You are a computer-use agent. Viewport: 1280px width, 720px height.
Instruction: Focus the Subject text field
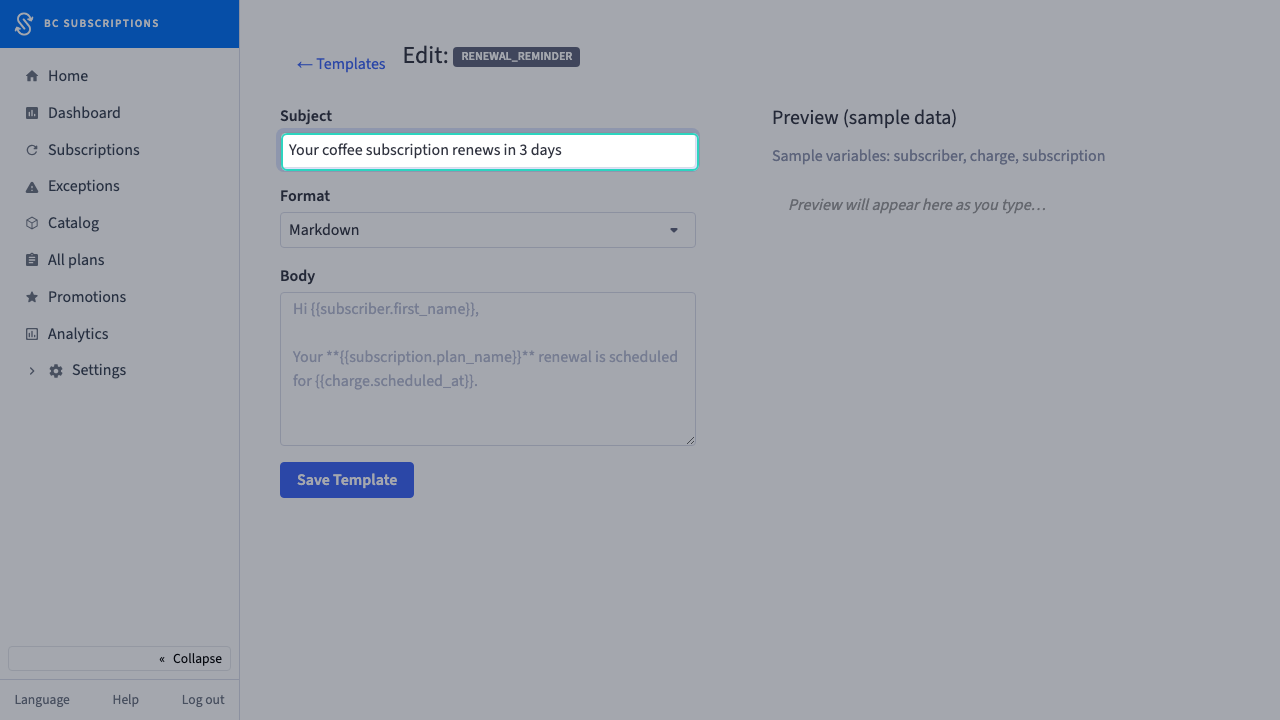[x=489, y=151]
